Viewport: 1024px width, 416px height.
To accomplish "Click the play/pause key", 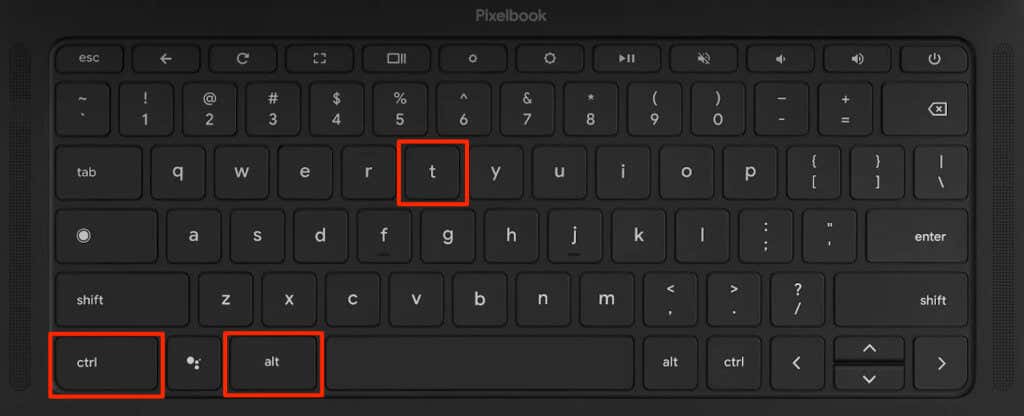I will tap(627, 59).
